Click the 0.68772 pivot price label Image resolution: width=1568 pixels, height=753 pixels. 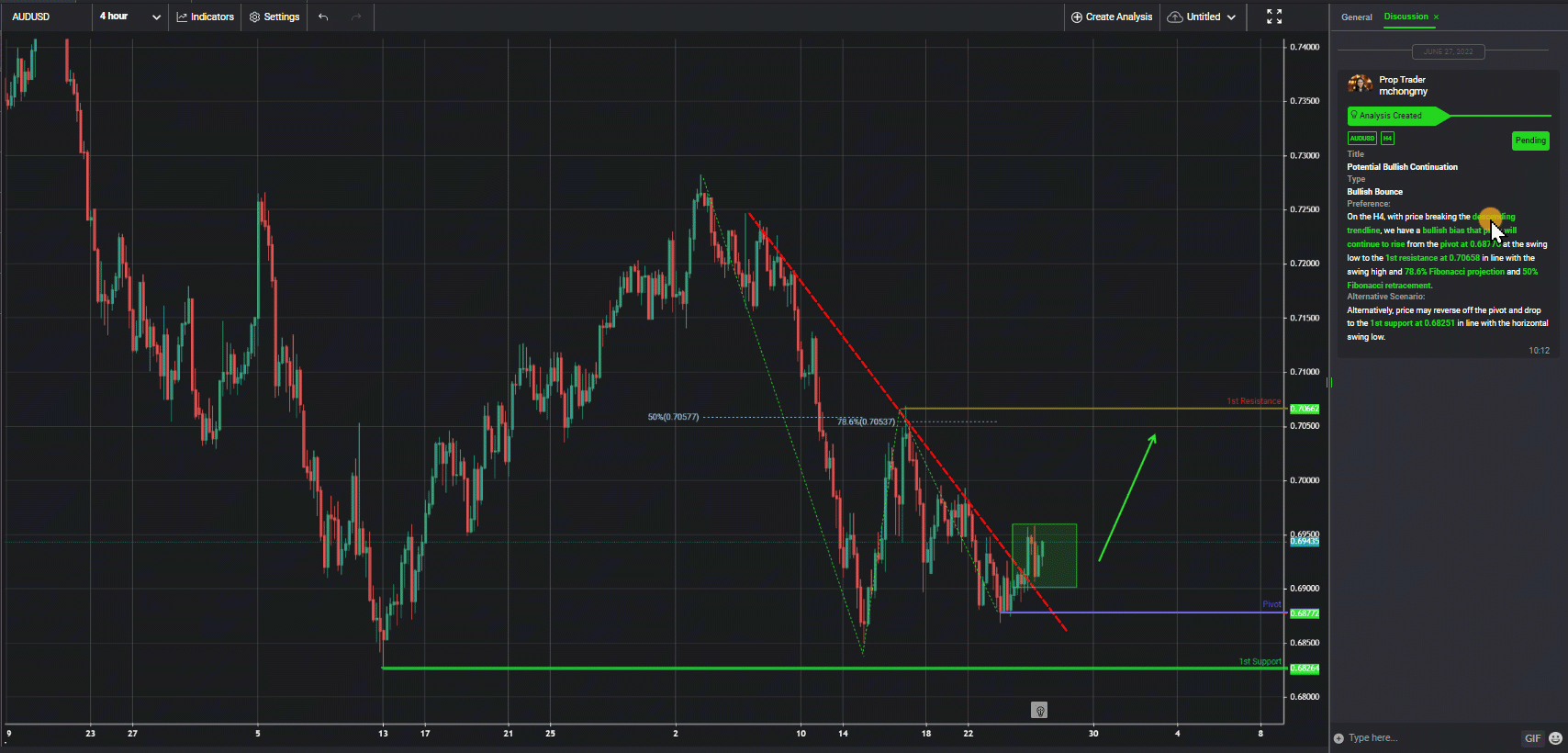tap(1305, 613)
